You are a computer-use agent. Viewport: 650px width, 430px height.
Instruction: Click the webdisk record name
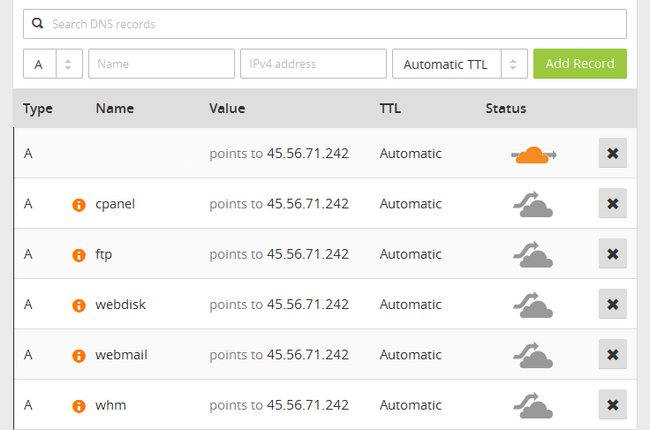(x=120, y=304)
